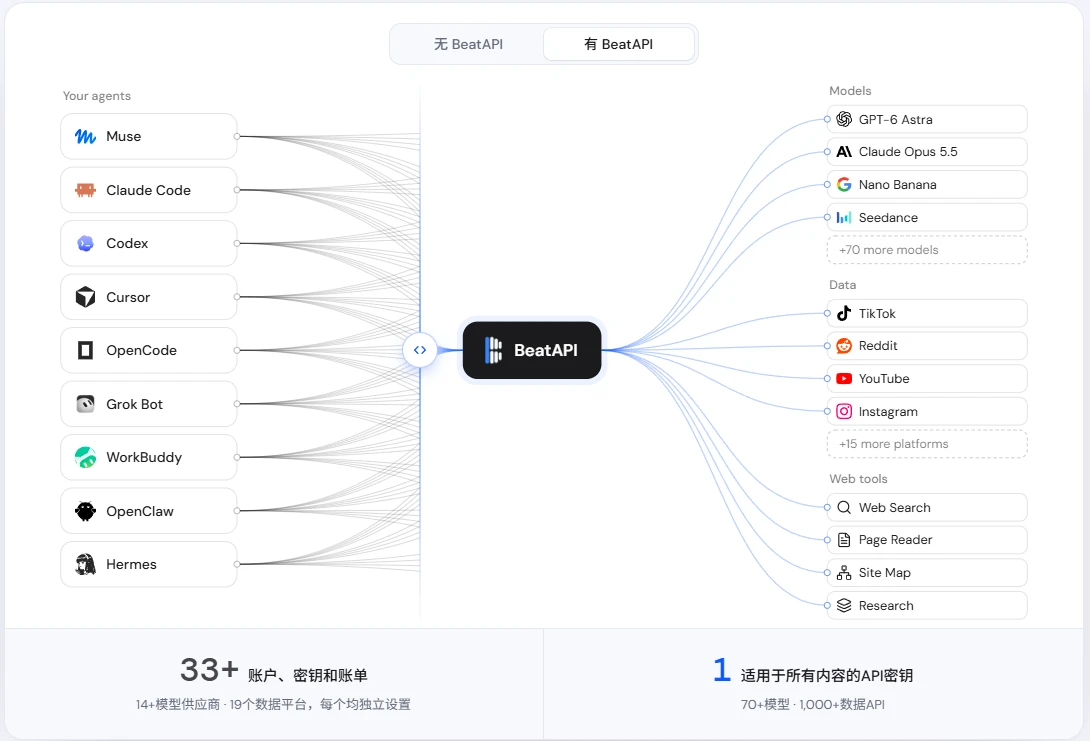Select the Grok Bot agent label
This screenshot has width=1090, height=741.
[134, 404]
